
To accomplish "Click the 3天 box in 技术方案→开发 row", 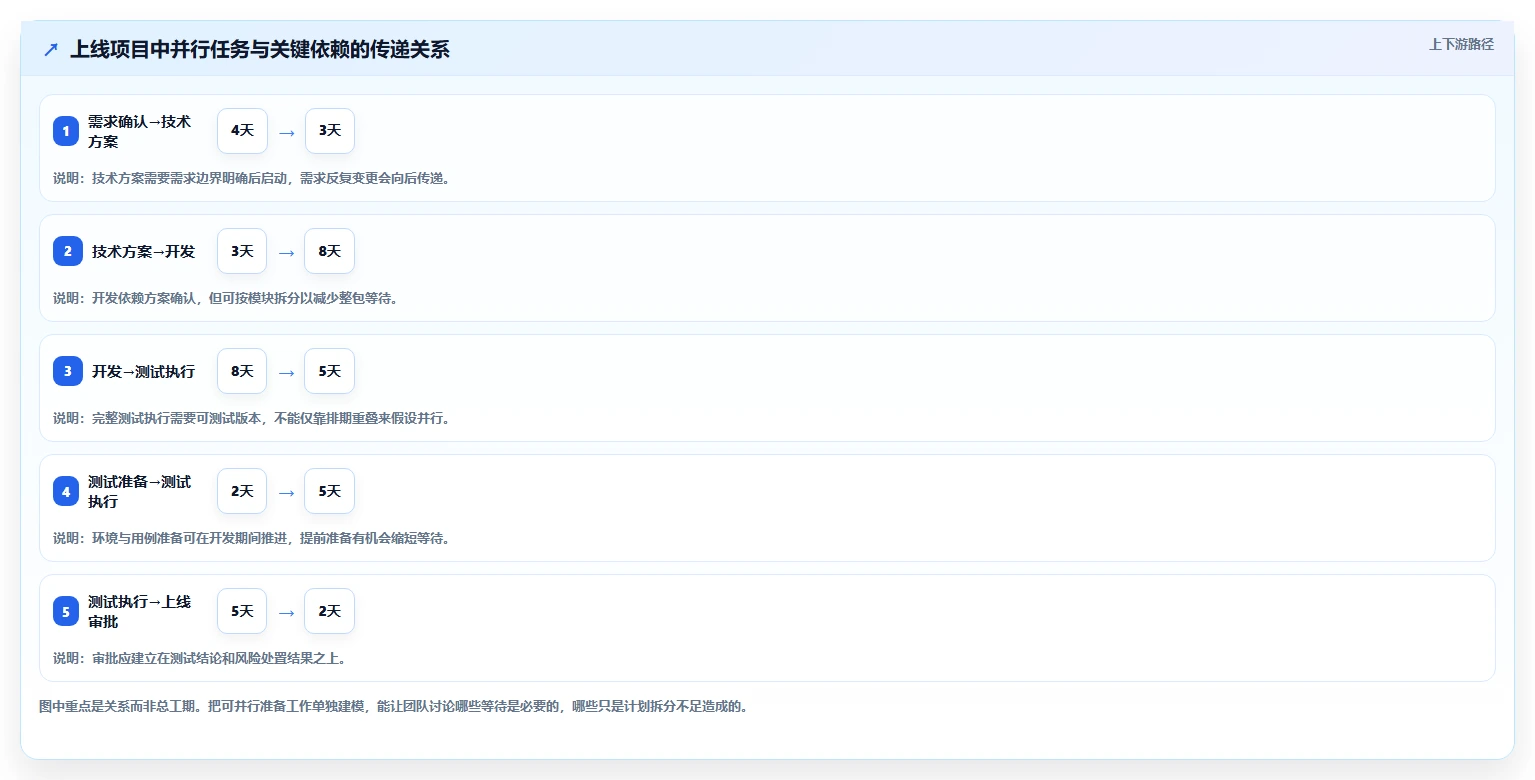I will click(242, 251).
